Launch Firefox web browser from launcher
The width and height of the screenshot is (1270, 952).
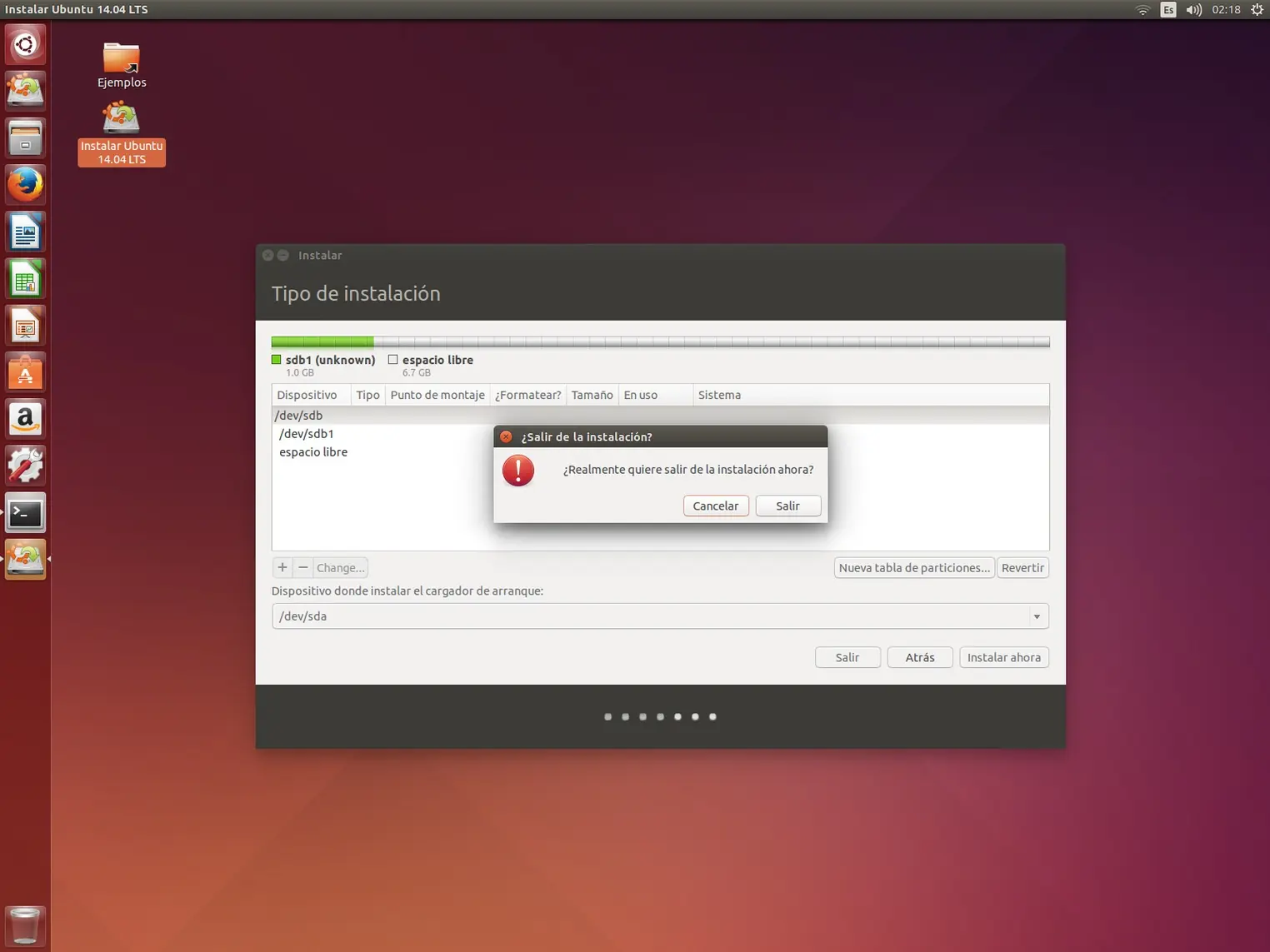pyautogui.click(x=25, y=184)
